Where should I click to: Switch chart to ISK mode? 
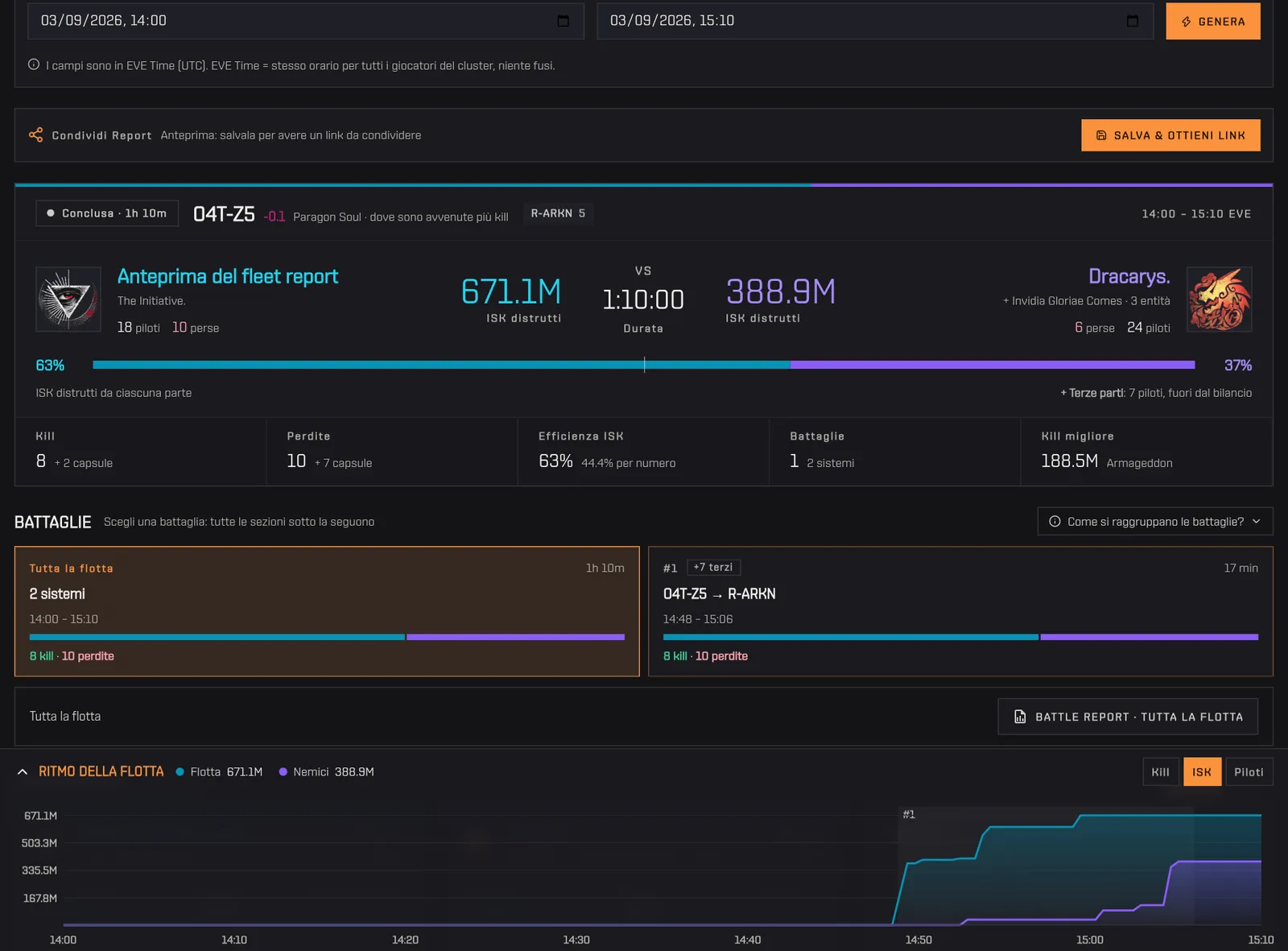(x=1202, y=772)
